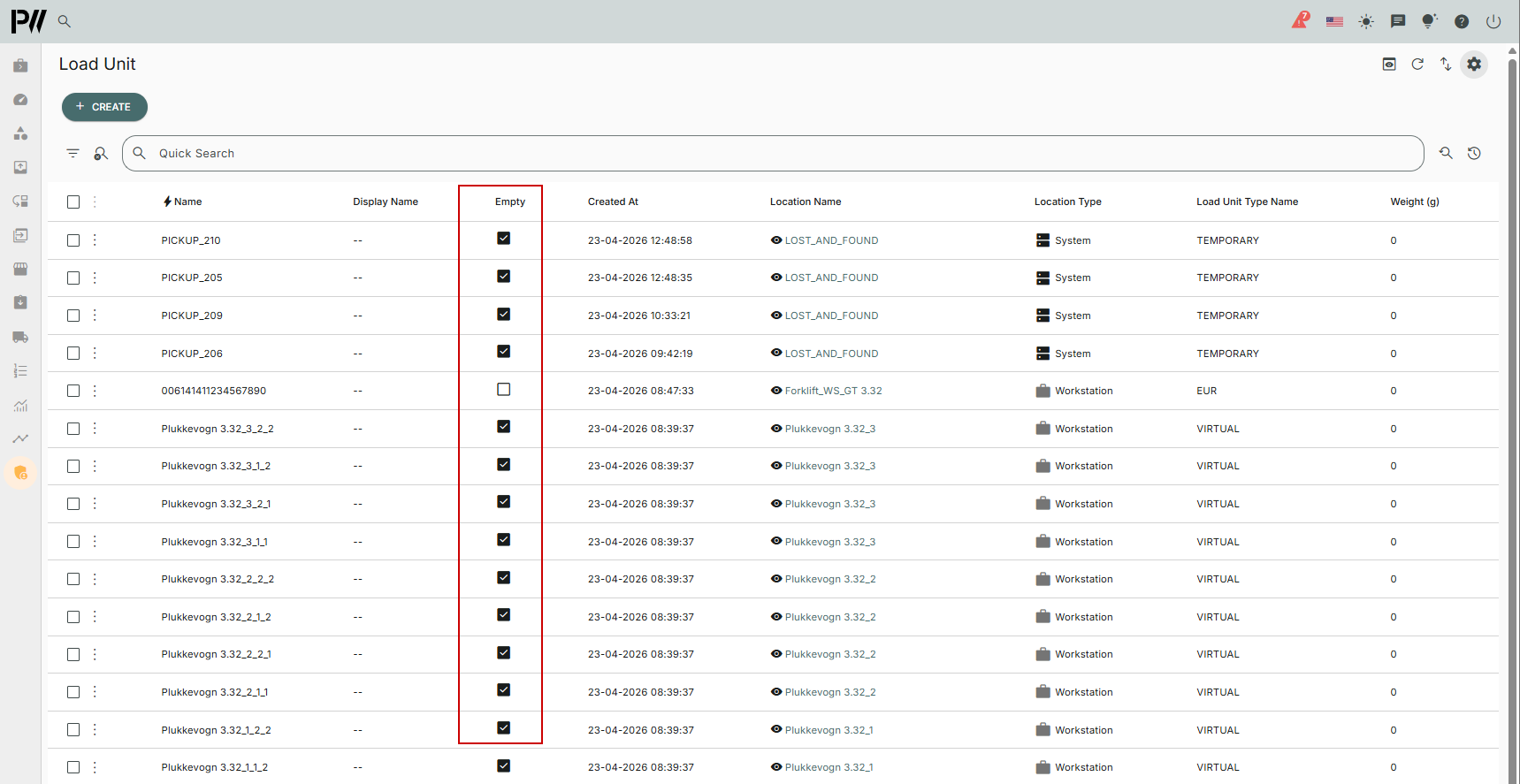Open three-dot menu for Plukkevogn 3.32_3_1_1

point(95,541)
